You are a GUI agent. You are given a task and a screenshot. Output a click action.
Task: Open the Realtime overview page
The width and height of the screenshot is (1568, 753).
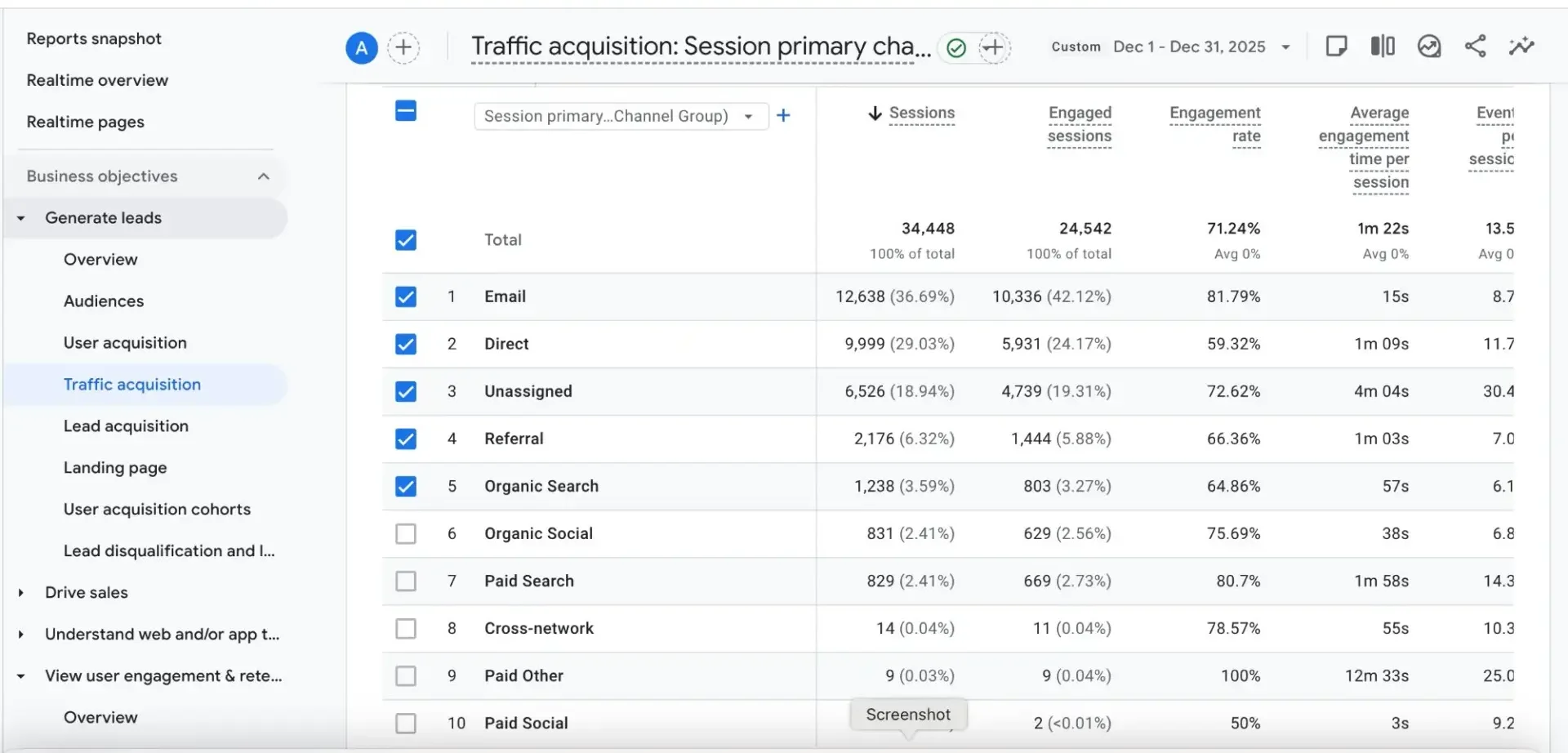[x=97, y=79]
